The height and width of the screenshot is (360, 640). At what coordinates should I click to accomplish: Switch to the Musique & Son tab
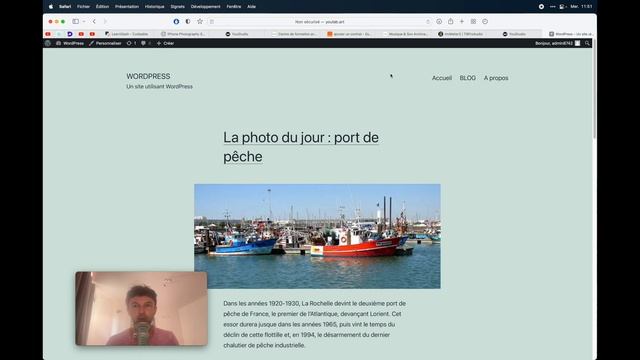coord(406,34)
